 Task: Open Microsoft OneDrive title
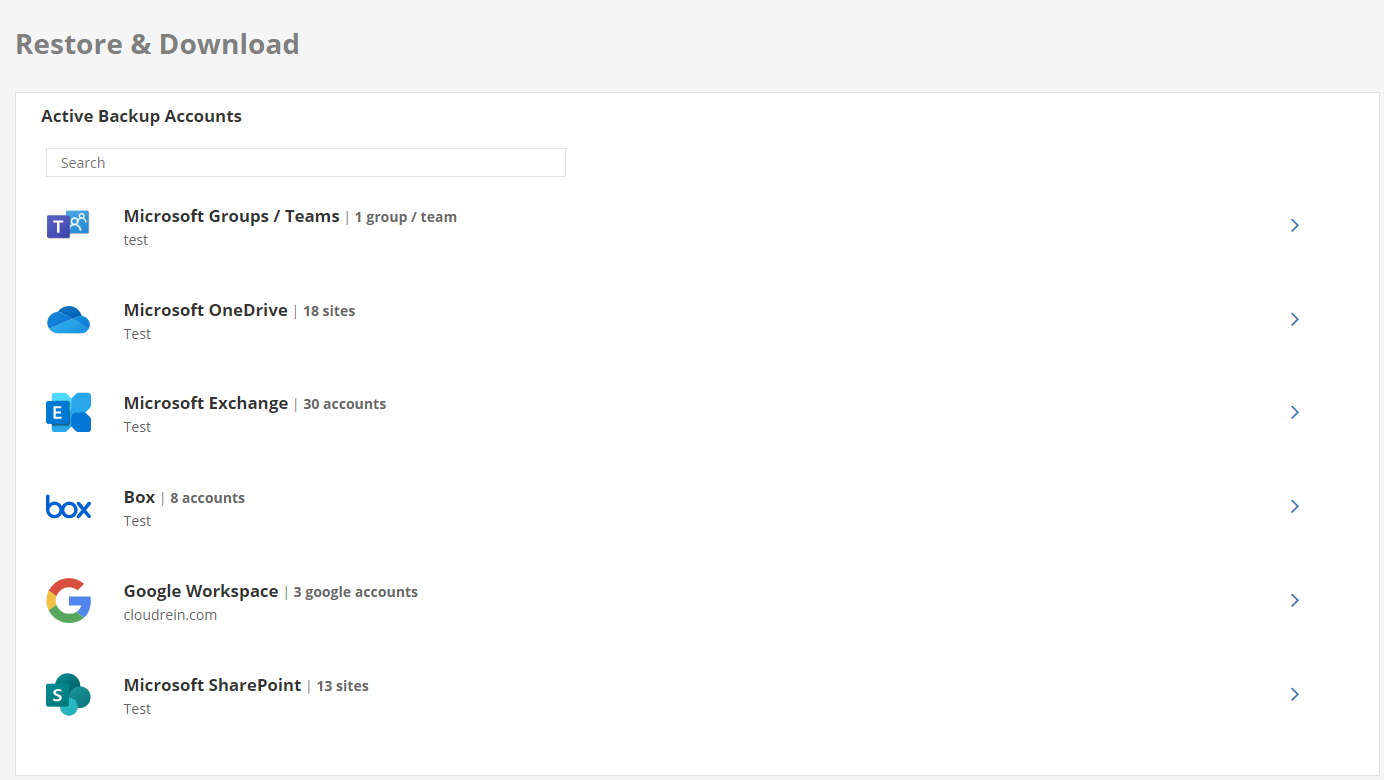pos(206,310)
